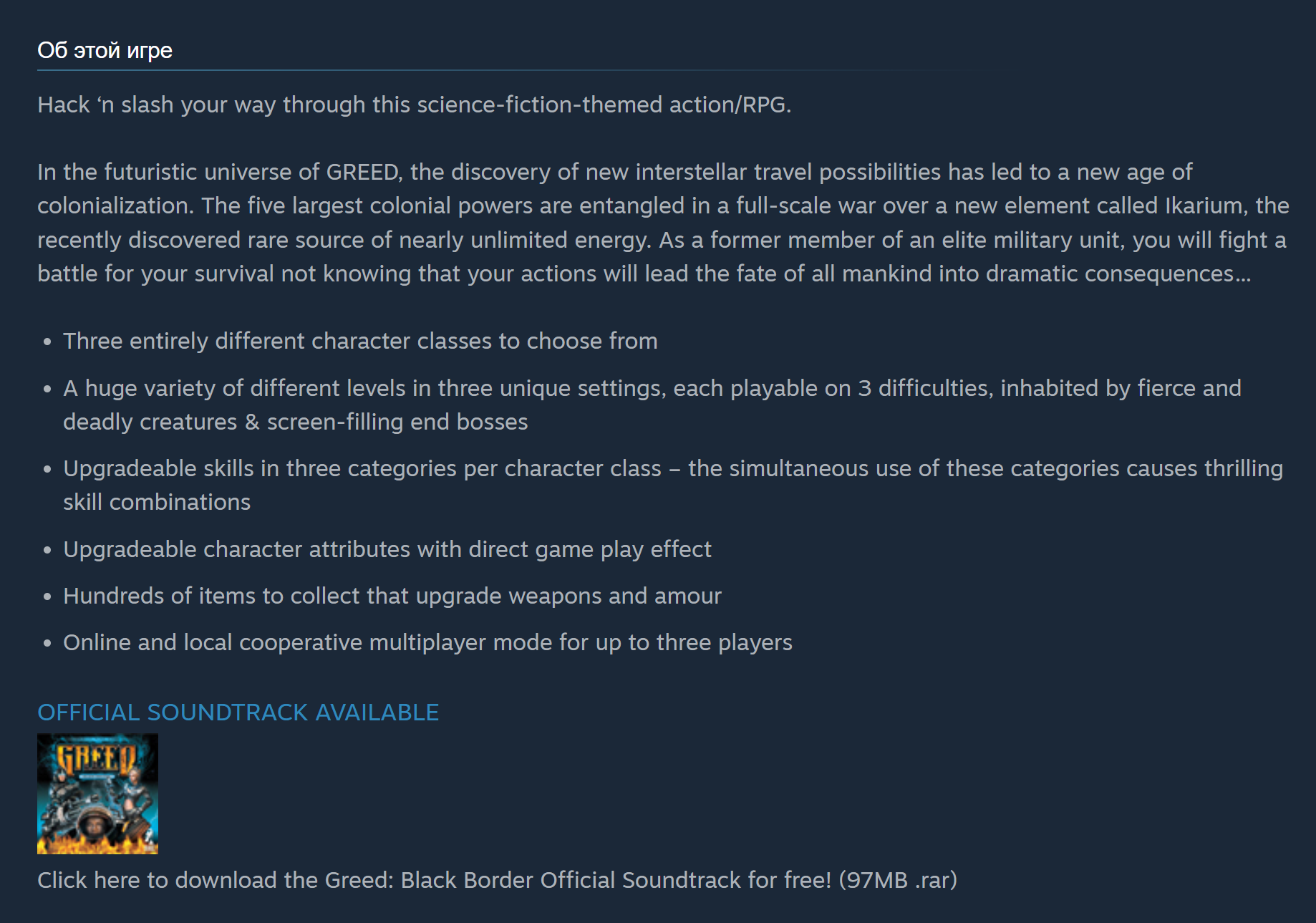Open the Greed: Black Border soundtrack download link
The width and height of the screenshot is (1316, 923).
(497, 880)
